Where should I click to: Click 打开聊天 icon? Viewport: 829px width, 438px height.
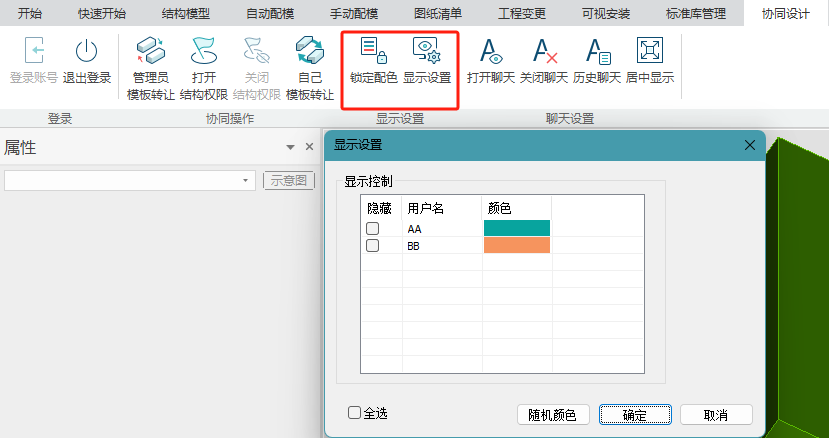coord(491,51)
